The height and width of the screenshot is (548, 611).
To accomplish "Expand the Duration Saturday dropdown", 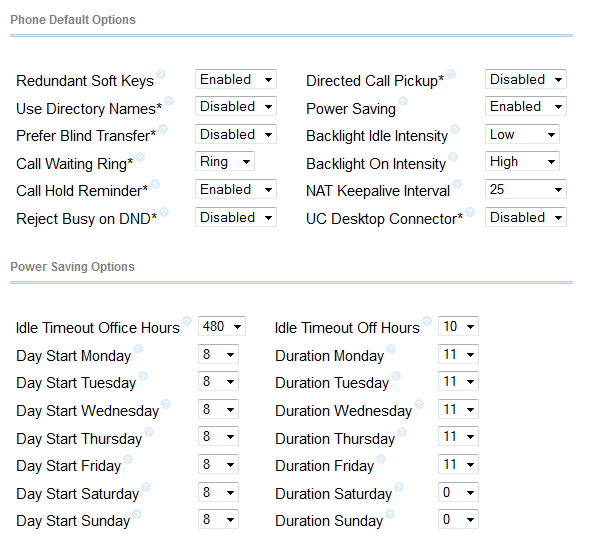I will (x=458, y=492).
